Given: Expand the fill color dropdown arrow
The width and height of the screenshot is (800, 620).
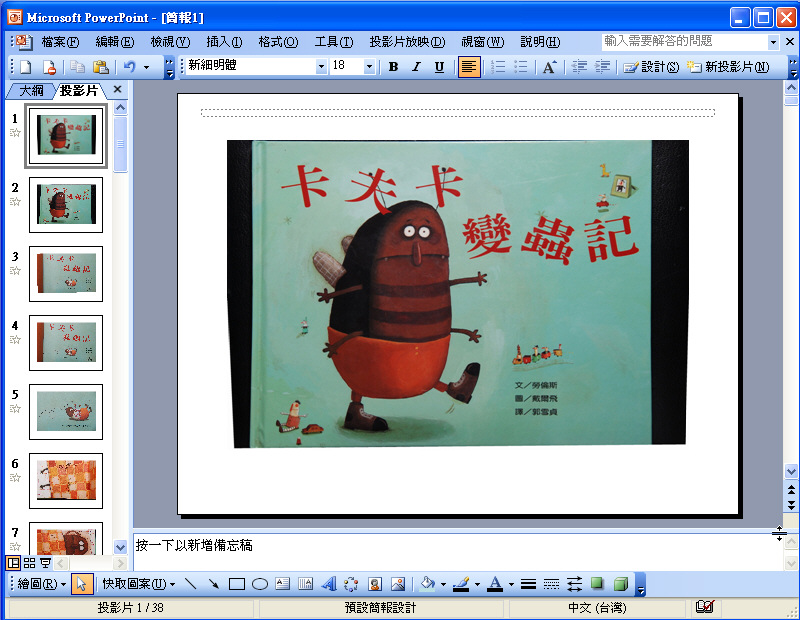Looking at the screenshot, I should point(443,584).
